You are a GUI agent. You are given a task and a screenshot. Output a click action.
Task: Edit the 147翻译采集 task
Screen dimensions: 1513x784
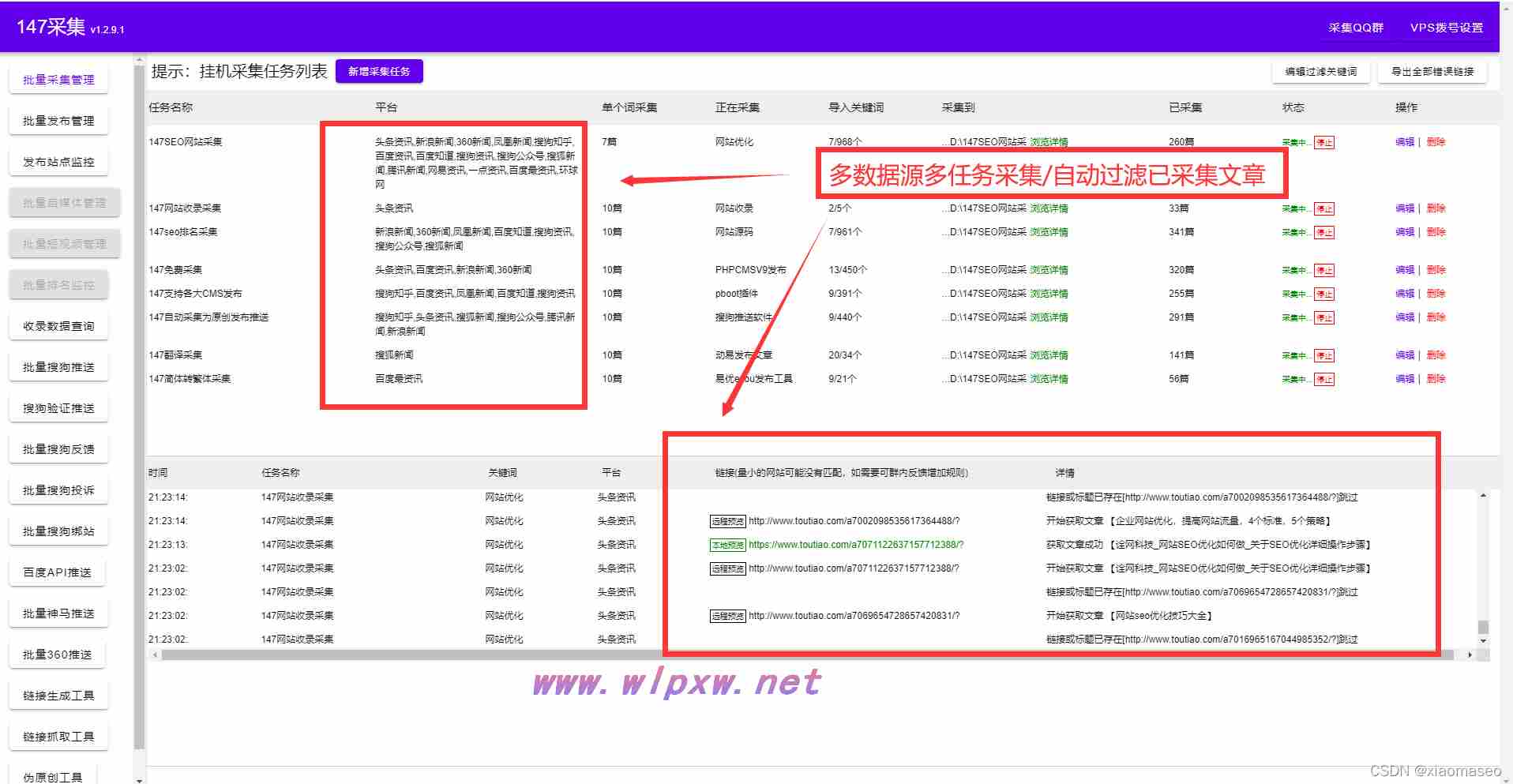click(x=1405, y=355)
